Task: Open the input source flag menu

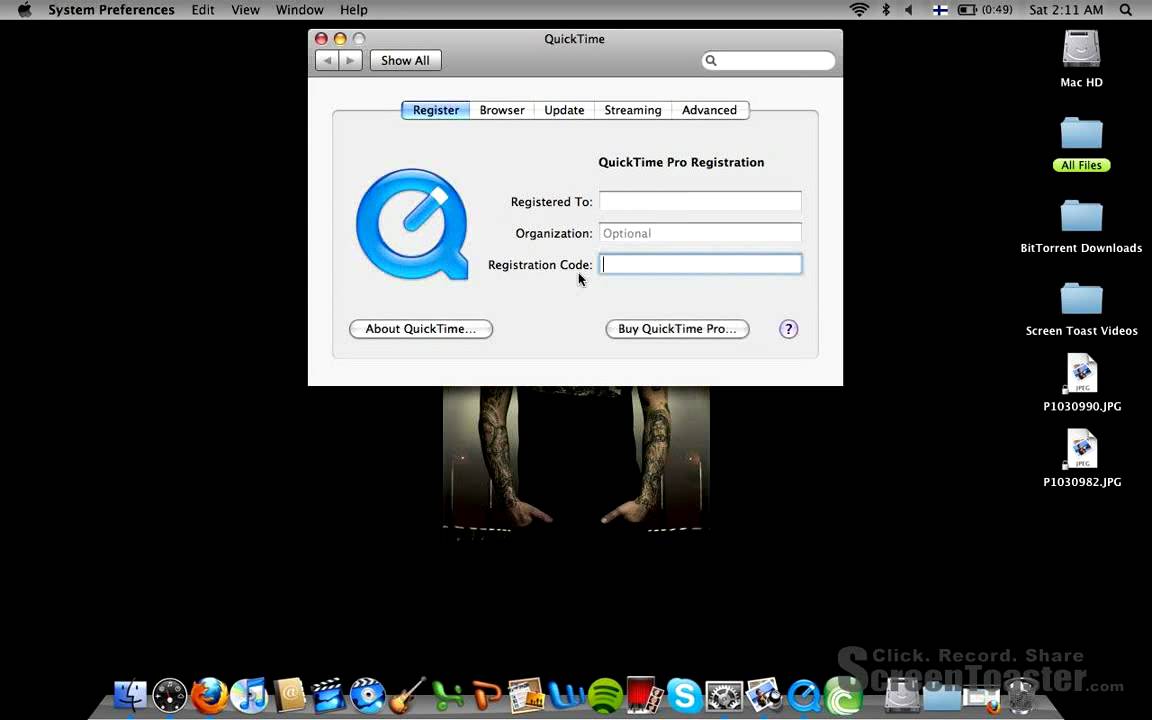Action: click(x=940, y=10)
